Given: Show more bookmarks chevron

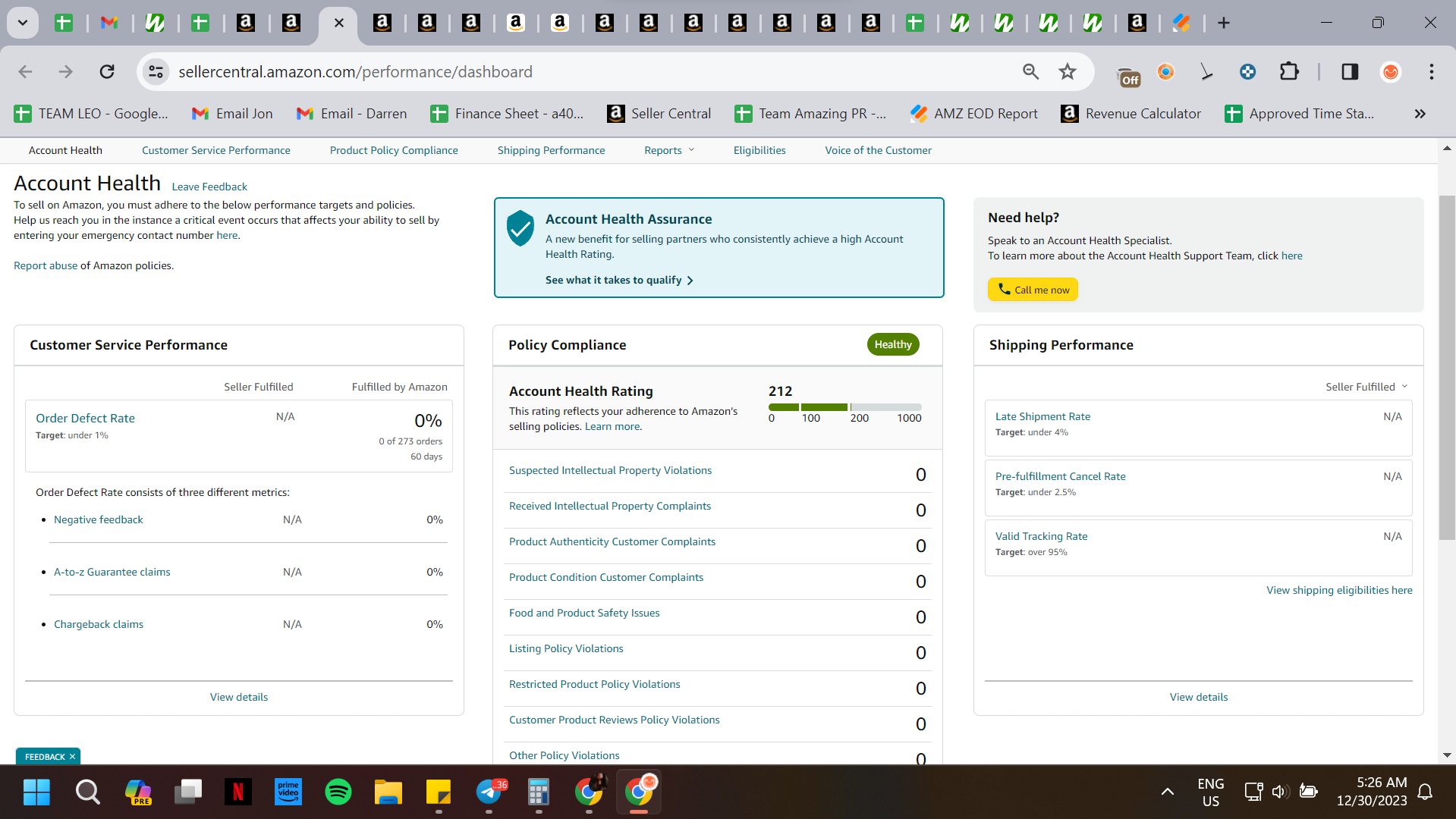Looking at the screenshot, I should [1420, 113].
